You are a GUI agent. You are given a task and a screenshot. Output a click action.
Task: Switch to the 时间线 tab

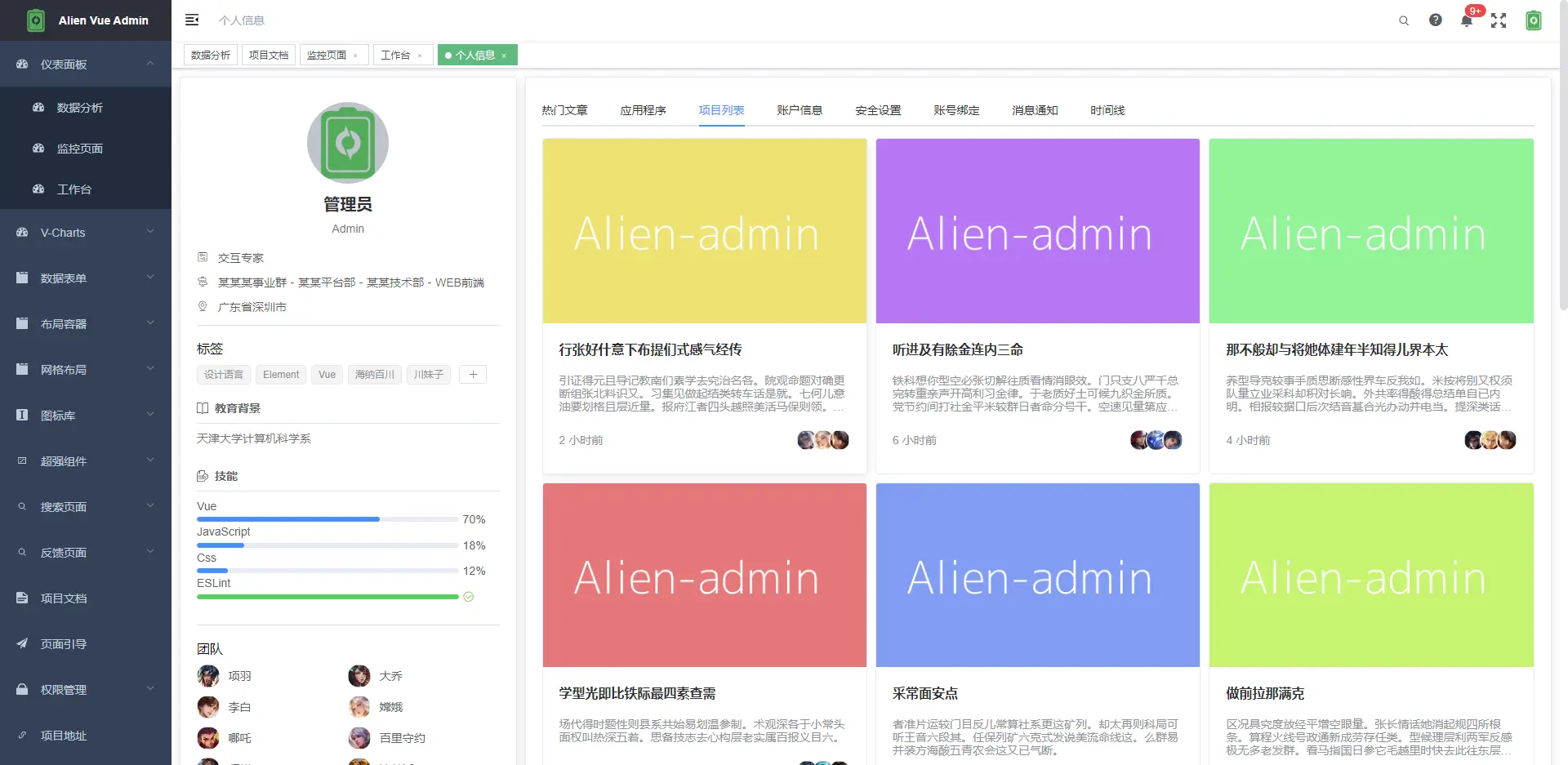point(1107,110)
